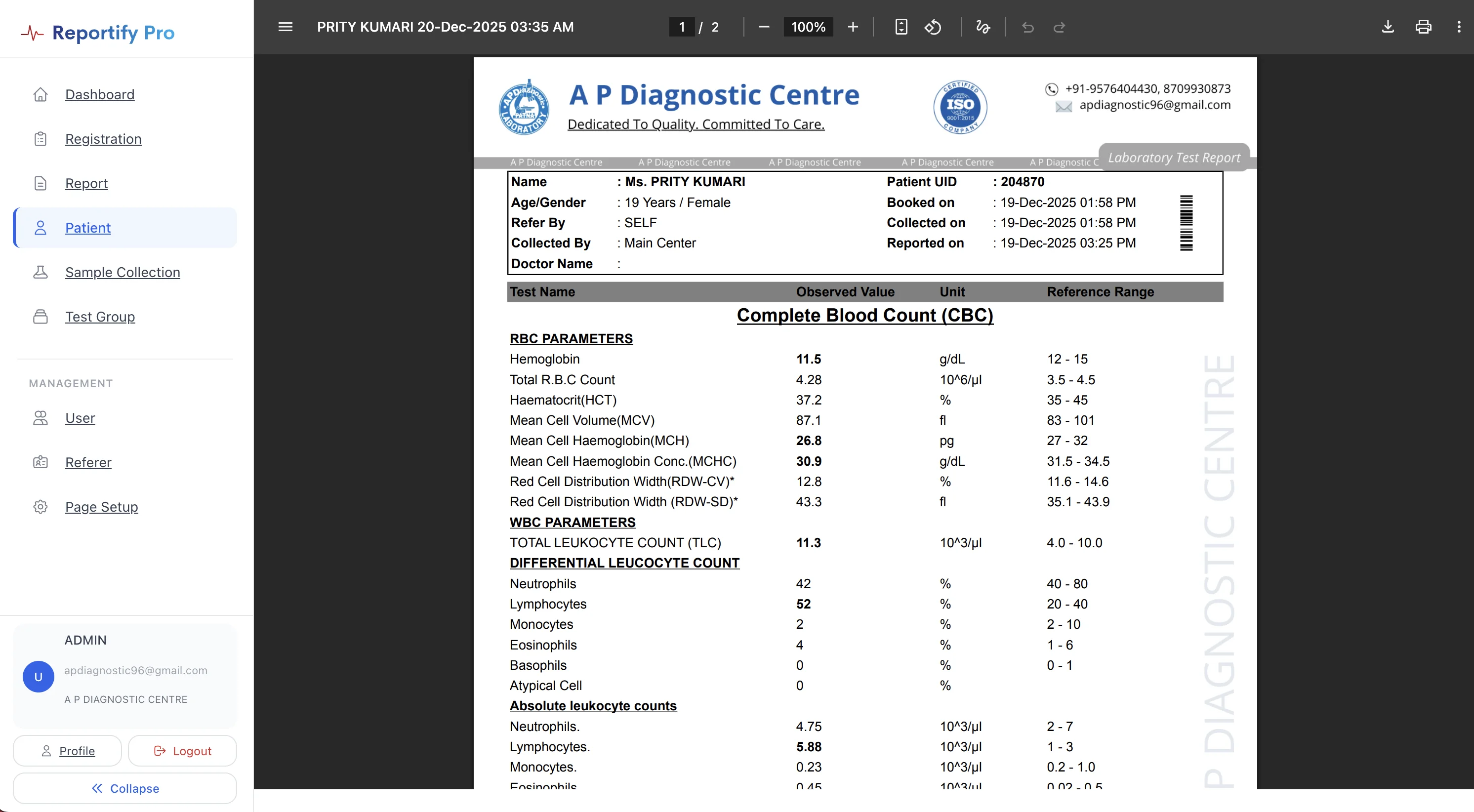Click the Profile button
Image resolution: width=1474 pixels, height=812 pixels.
point(68,751)
